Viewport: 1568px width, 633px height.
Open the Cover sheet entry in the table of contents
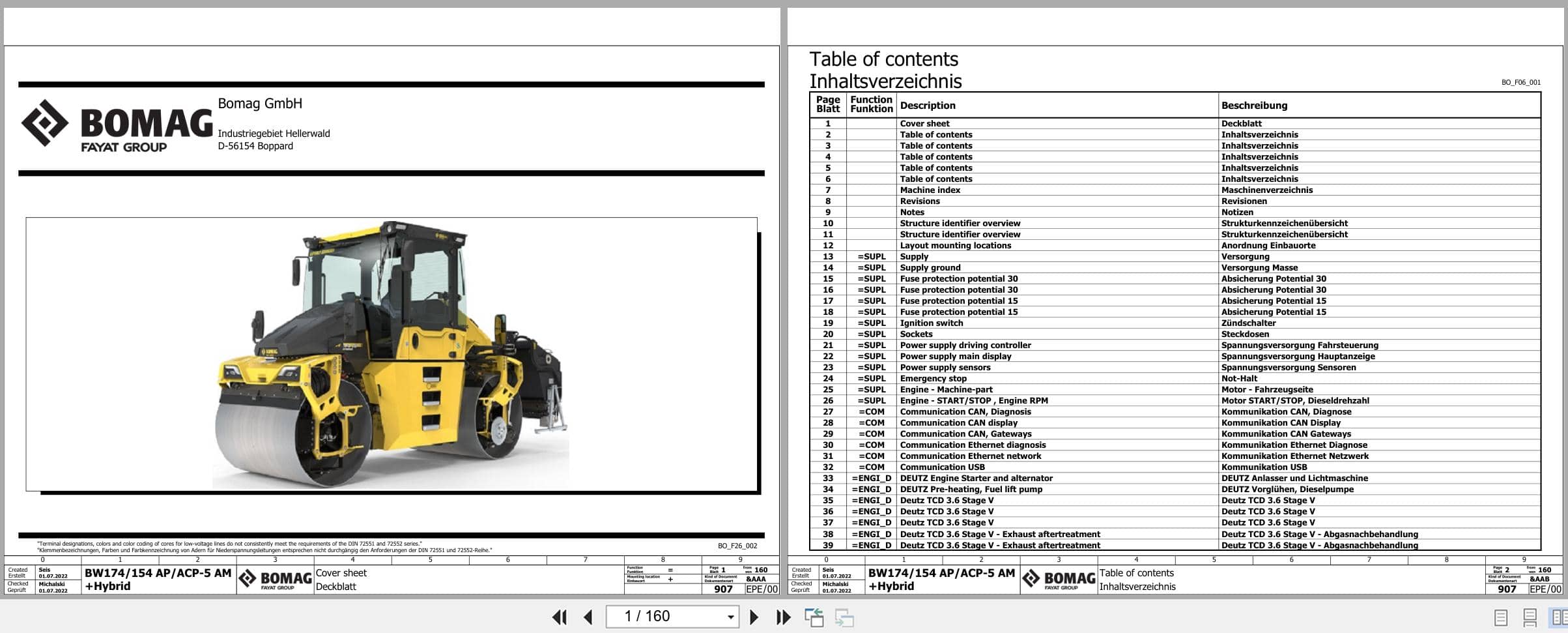pyautogui.click(x=924, y=123)
